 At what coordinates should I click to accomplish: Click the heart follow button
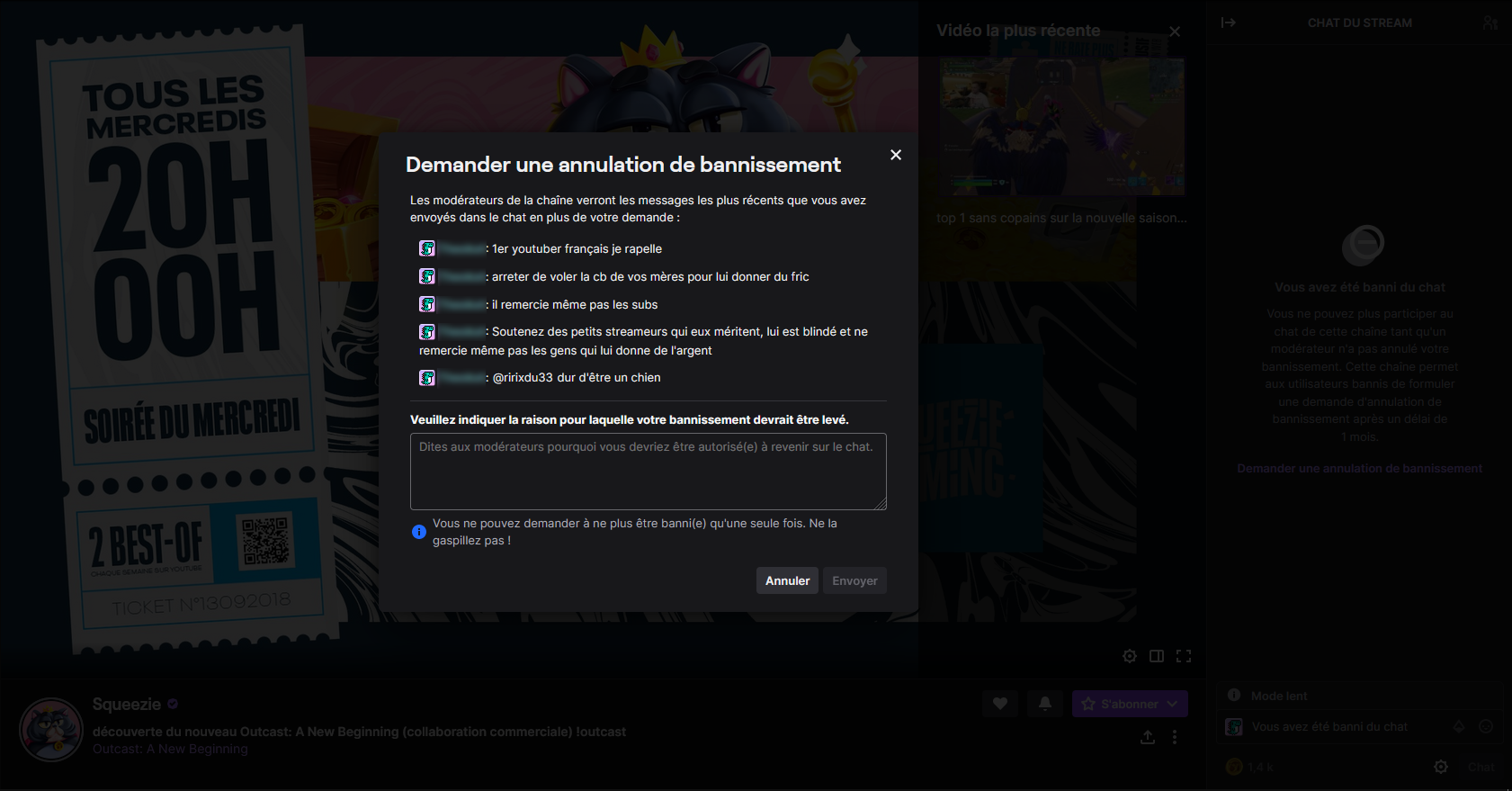[1000, 704]
